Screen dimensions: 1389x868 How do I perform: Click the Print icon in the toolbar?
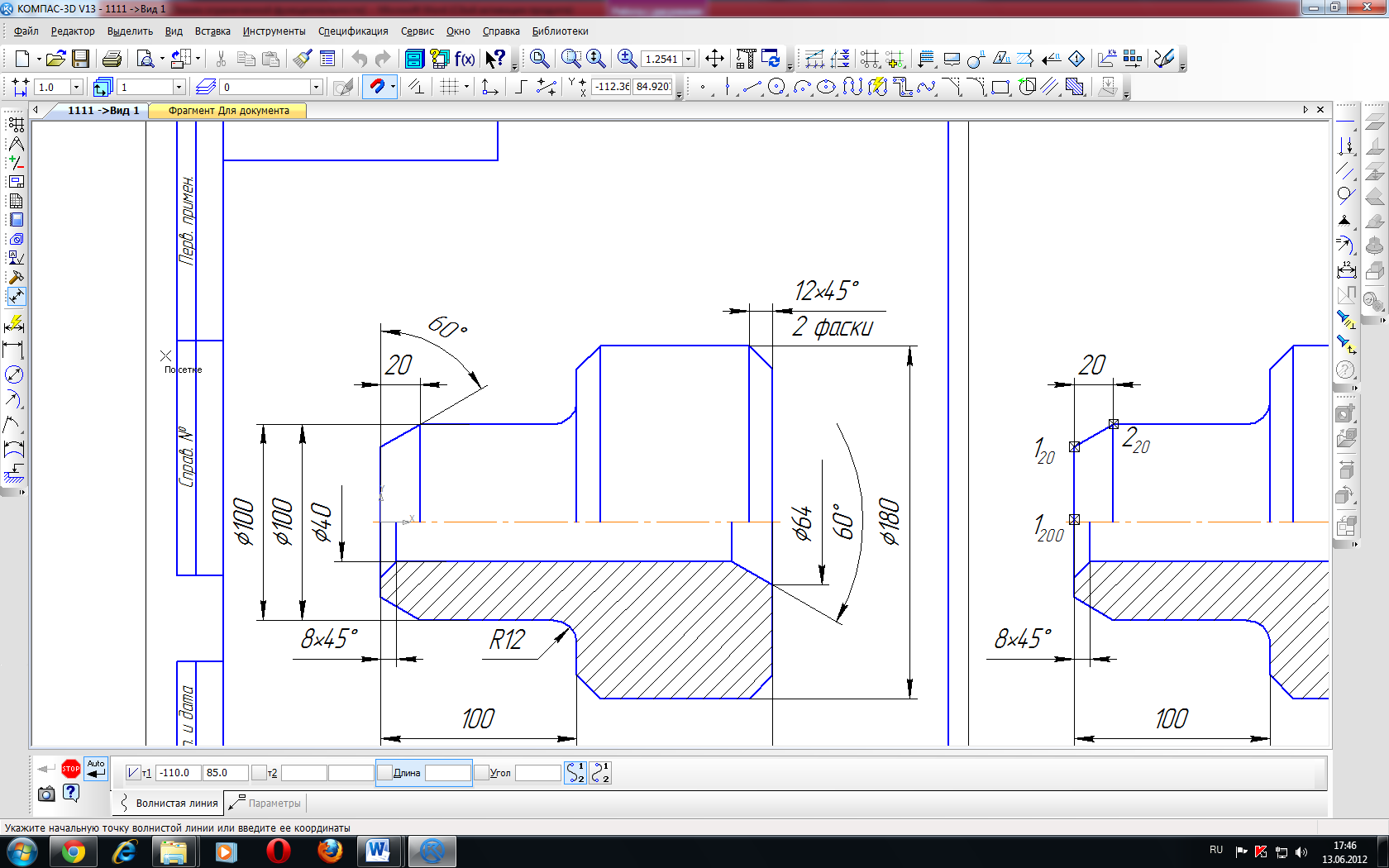click(x=112, y=59)
